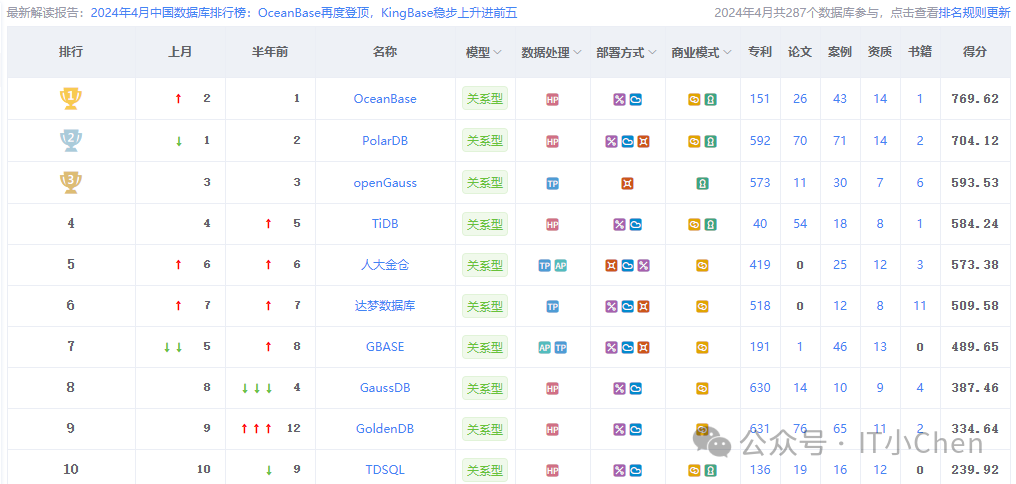Image resolution: width=1016 pixels, height=484 pixels.
Task: Click green business-mode icon in OceanBase row
Action: (710, 100)
